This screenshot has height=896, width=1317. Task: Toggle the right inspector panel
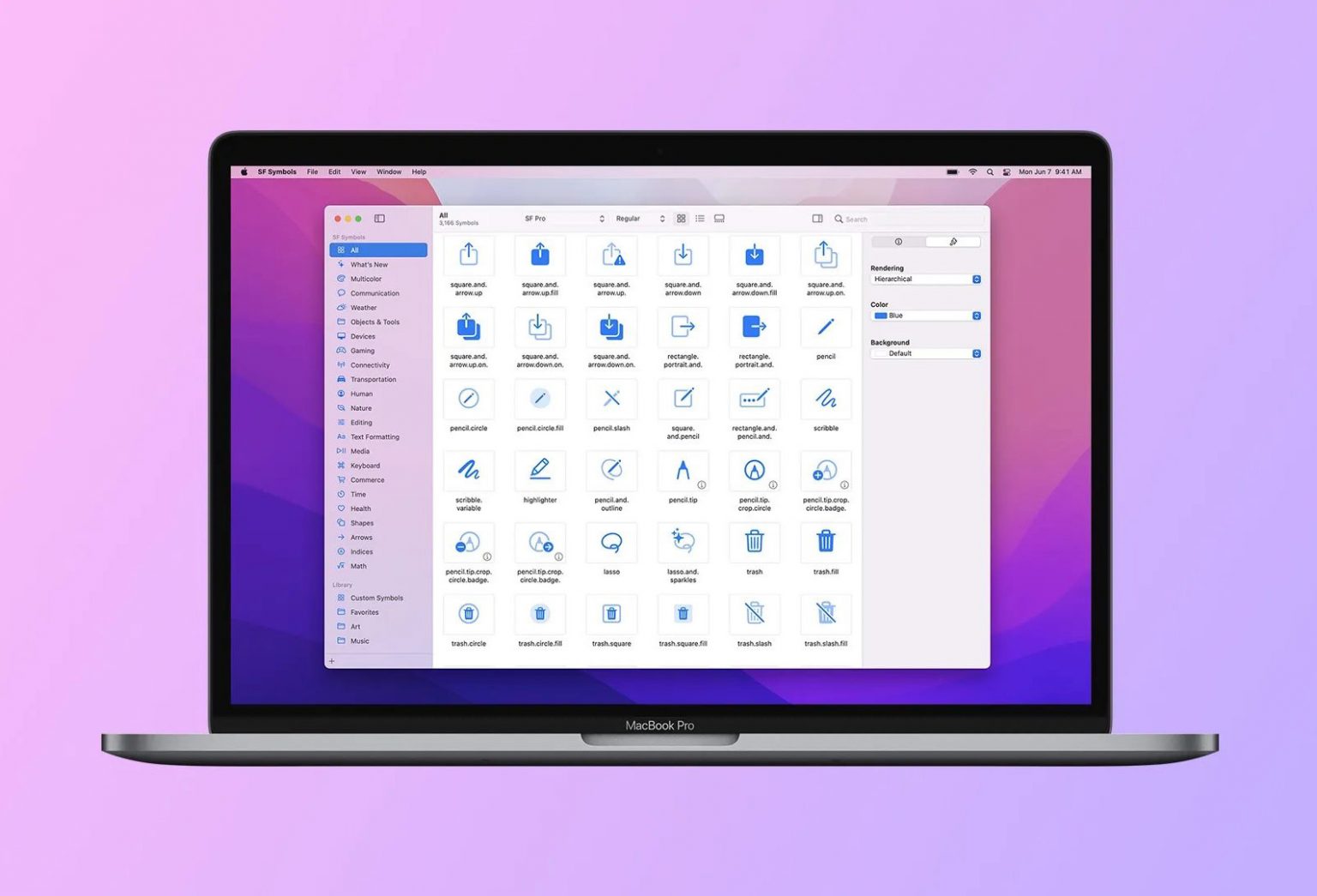pyautogui.click(x=817, y=219)
